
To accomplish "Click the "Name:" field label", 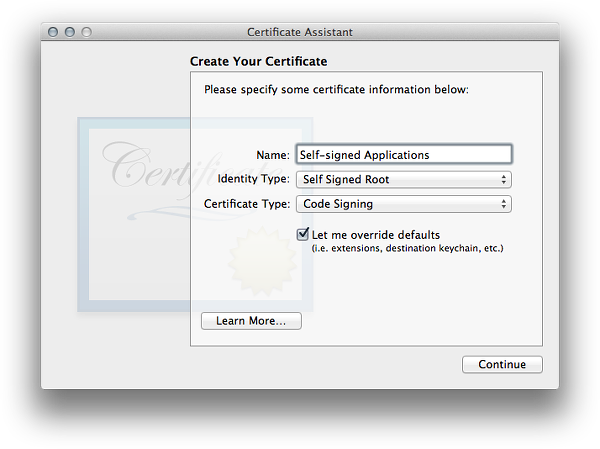I will 273,155.
